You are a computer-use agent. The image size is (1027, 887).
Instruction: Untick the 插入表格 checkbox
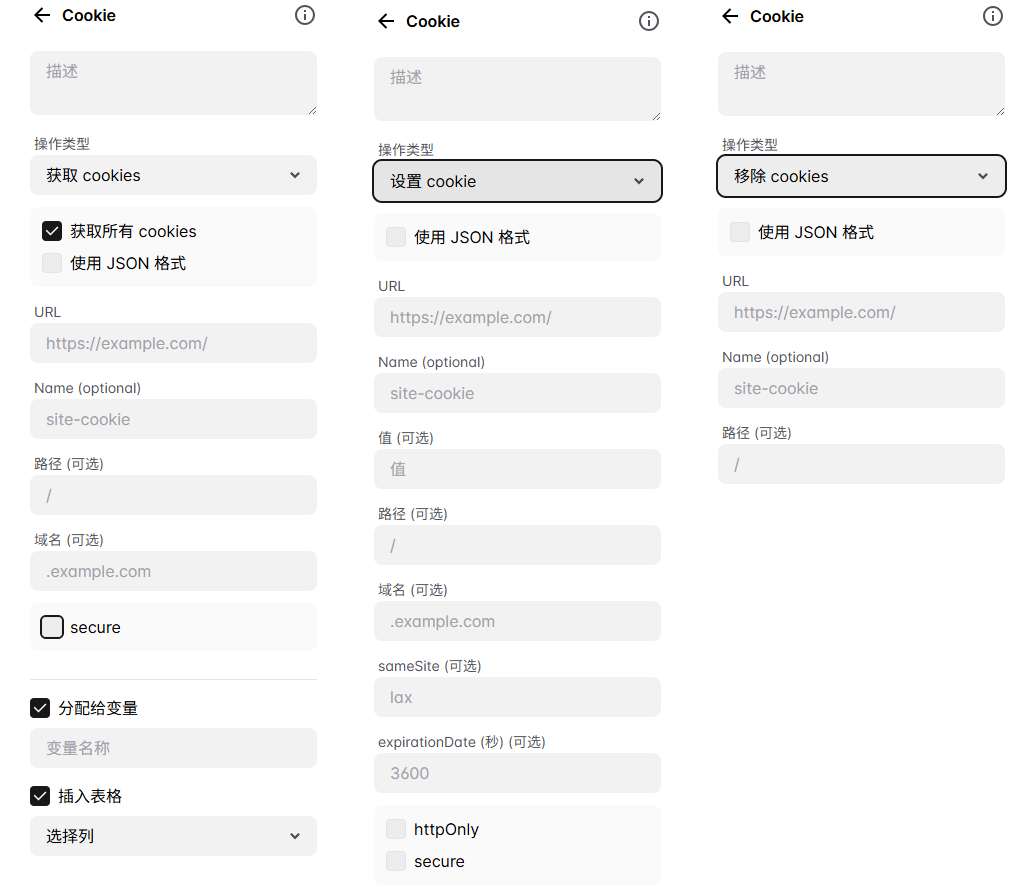point(40,796)
